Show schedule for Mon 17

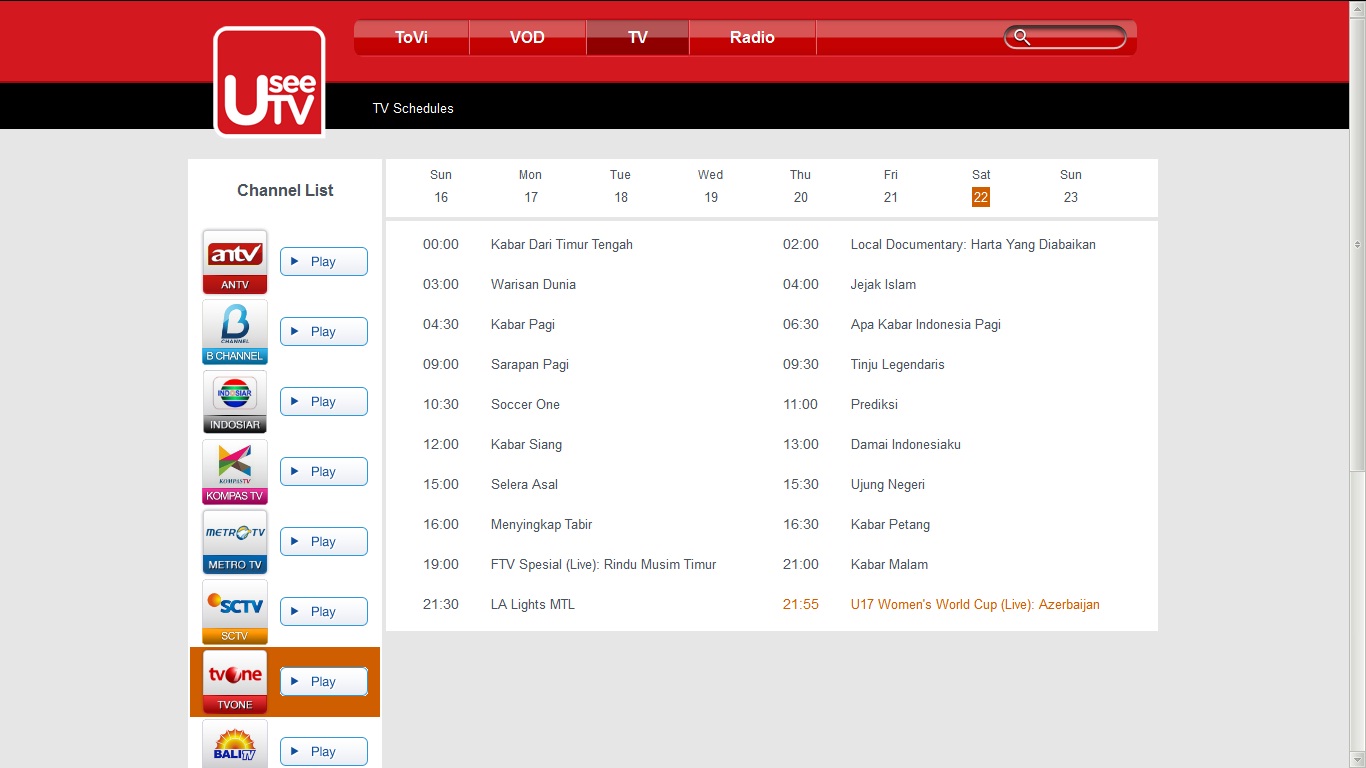tap(531, 187)
